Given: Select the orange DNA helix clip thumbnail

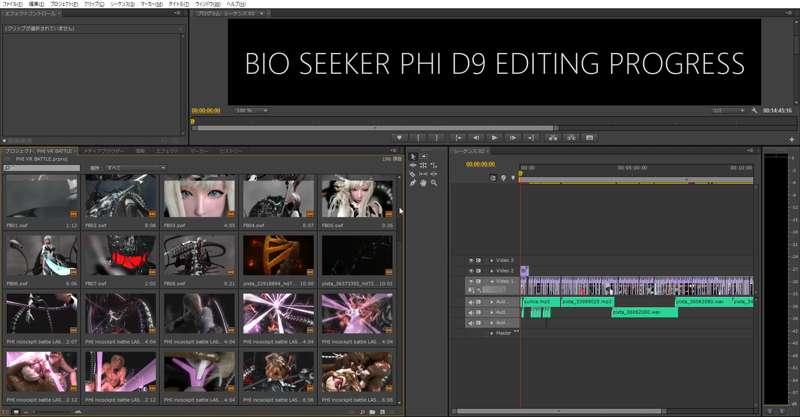Looking at the screenshot, I should pos(279,255).
